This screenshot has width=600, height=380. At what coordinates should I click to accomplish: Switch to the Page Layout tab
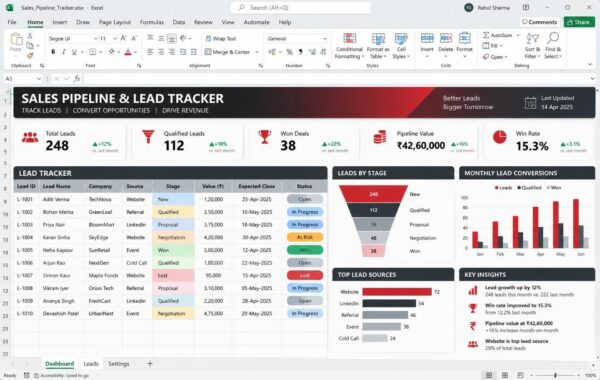click(x=115, y=22)
